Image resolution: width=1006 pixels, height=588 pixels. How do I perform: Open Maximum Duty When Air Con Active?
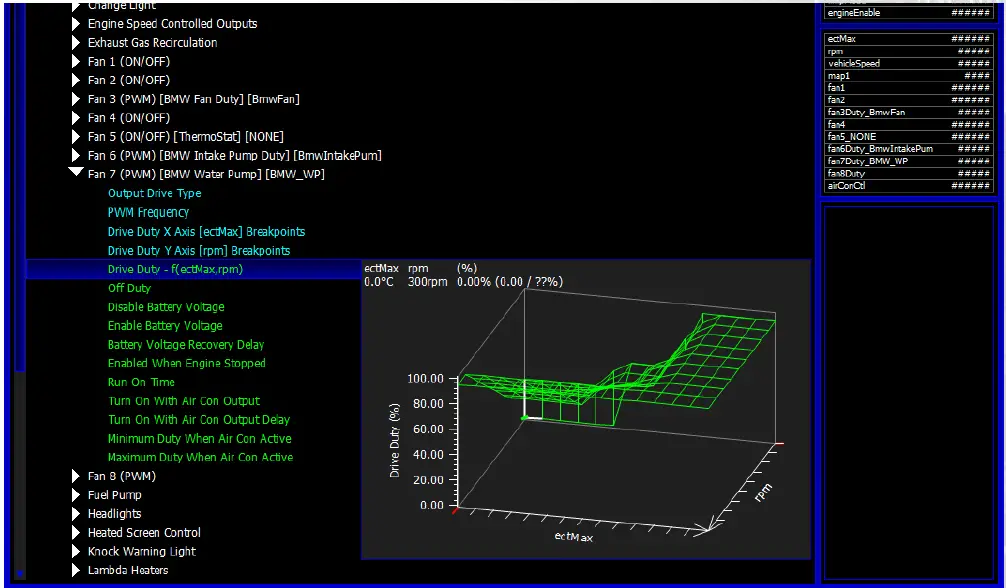[x=200, y=457]
